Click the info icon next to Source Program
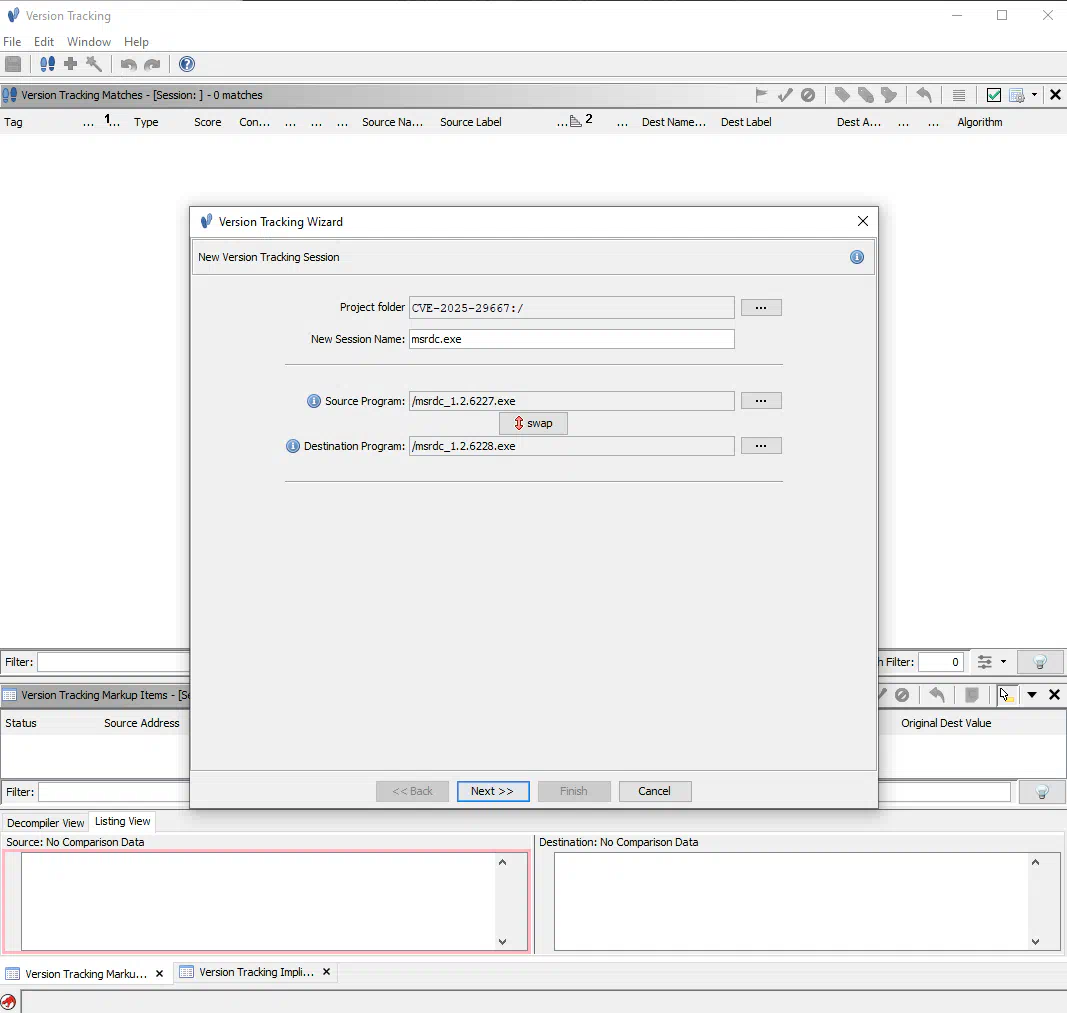The image size is (1067, 1013). pos(314,401)
